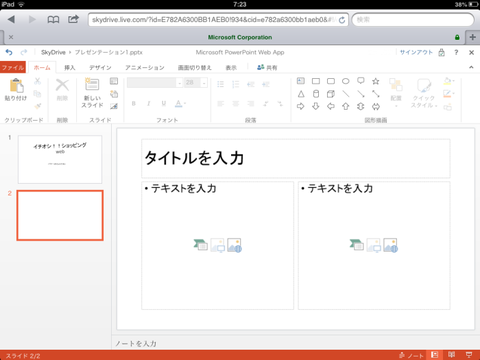Select the star shape in shapes gallery
This screenshot has height=360, width=480.
(376, 81)
